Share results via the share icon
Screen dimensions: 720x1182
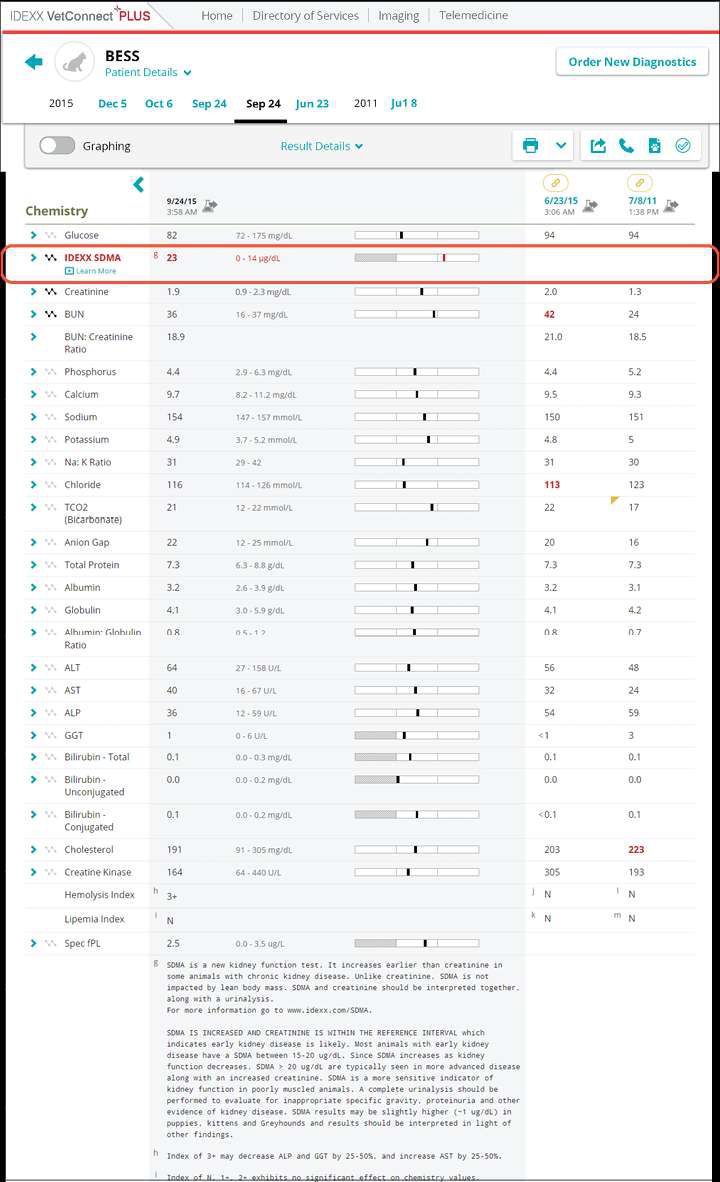click(x=598, y=145)
